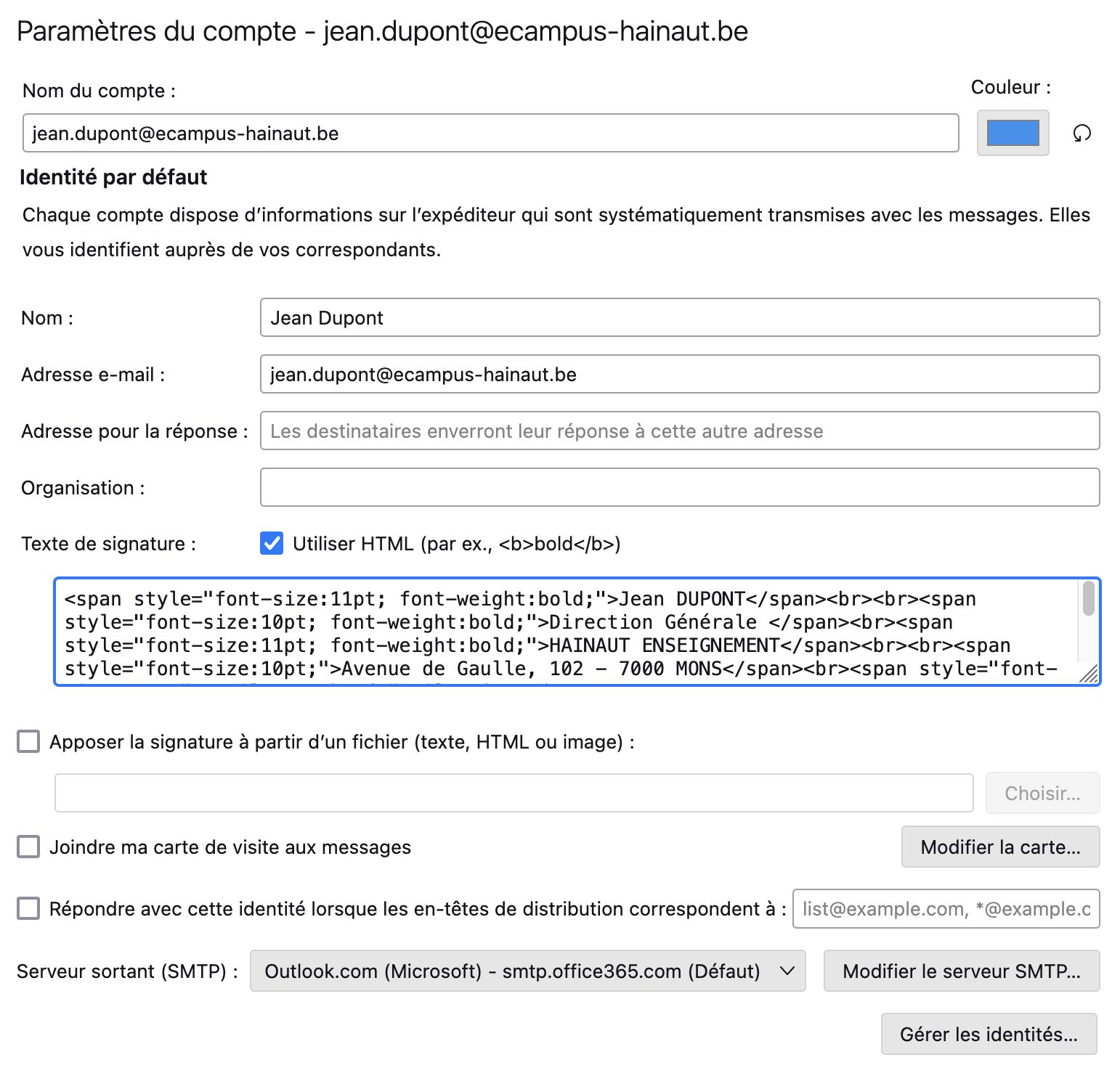Grab the signature box resize handle
This screenshot has height=1076, width=1120.
tap(1089, 675)
